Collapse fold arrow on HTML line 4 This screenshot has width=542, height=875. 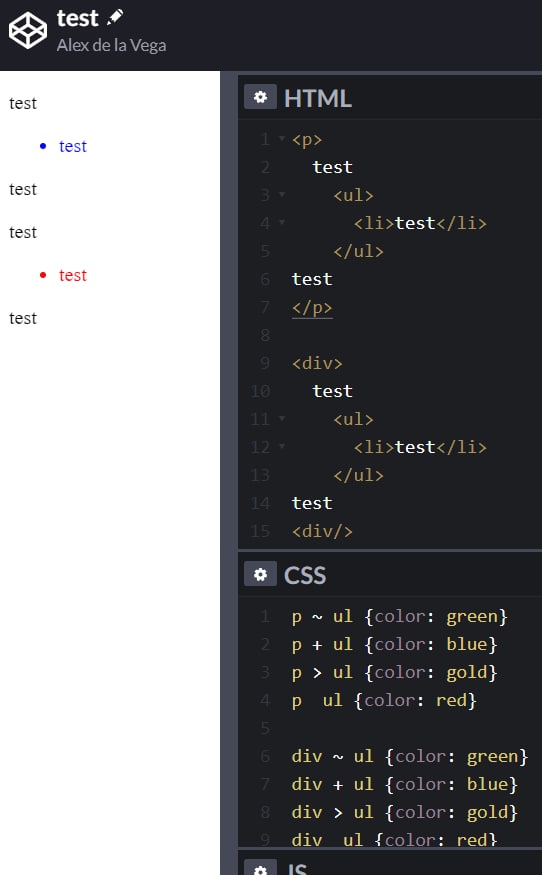pyautogui.click(x=282, y=222)
